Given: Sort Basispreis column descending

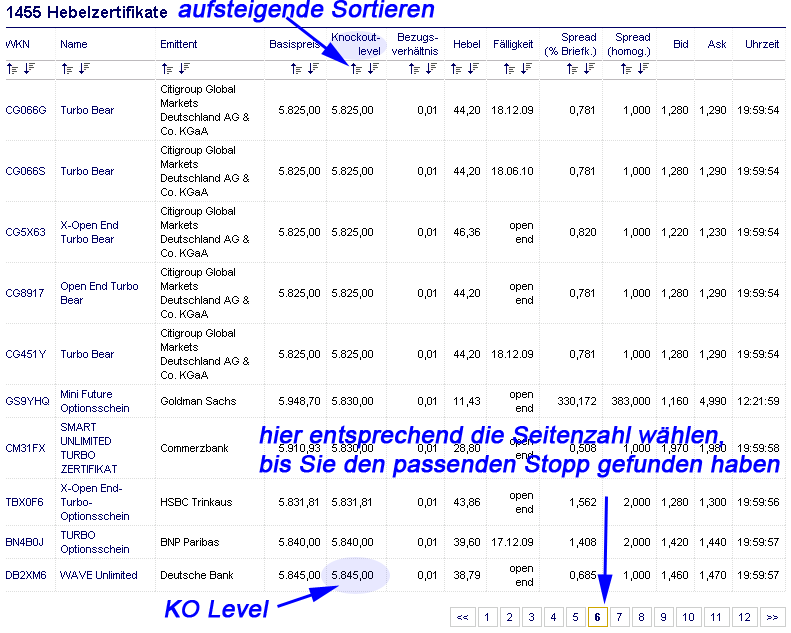Looking at the screenshot, I should tap(313, 68).
